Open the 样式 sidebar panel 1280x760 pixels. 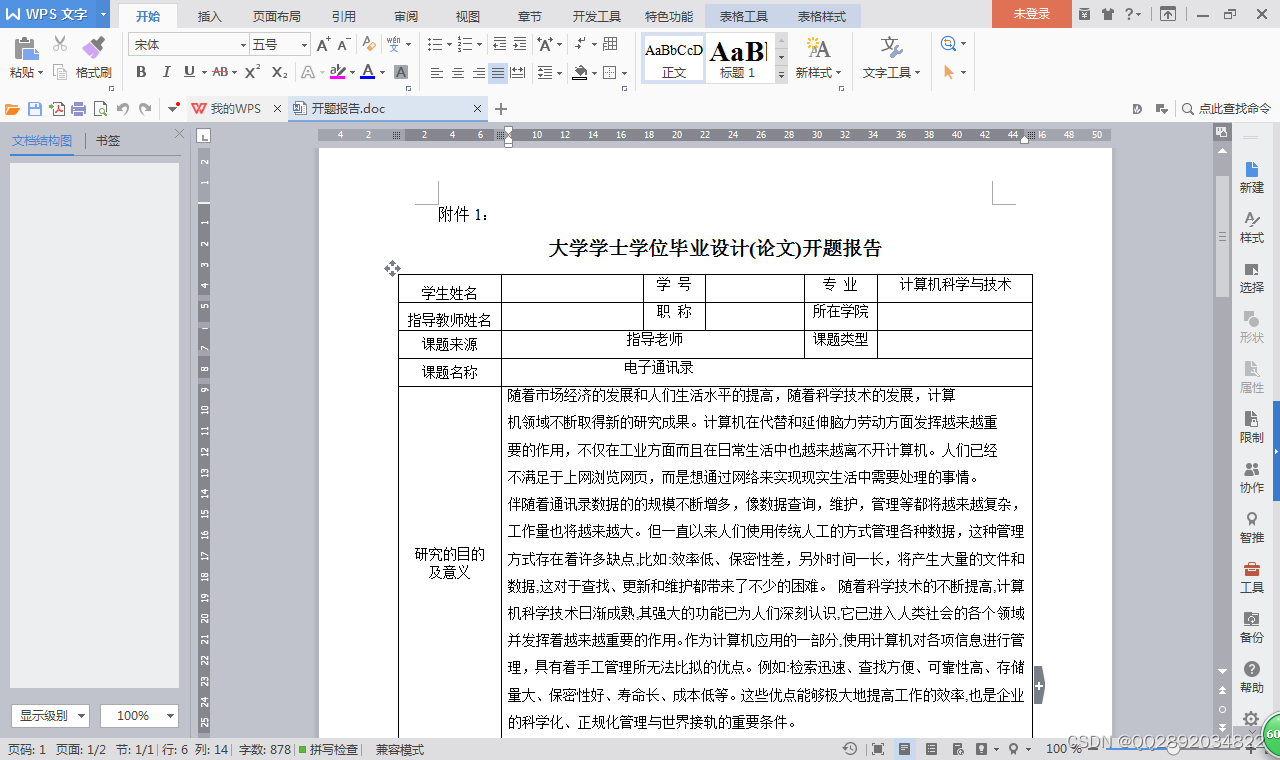1252,228
